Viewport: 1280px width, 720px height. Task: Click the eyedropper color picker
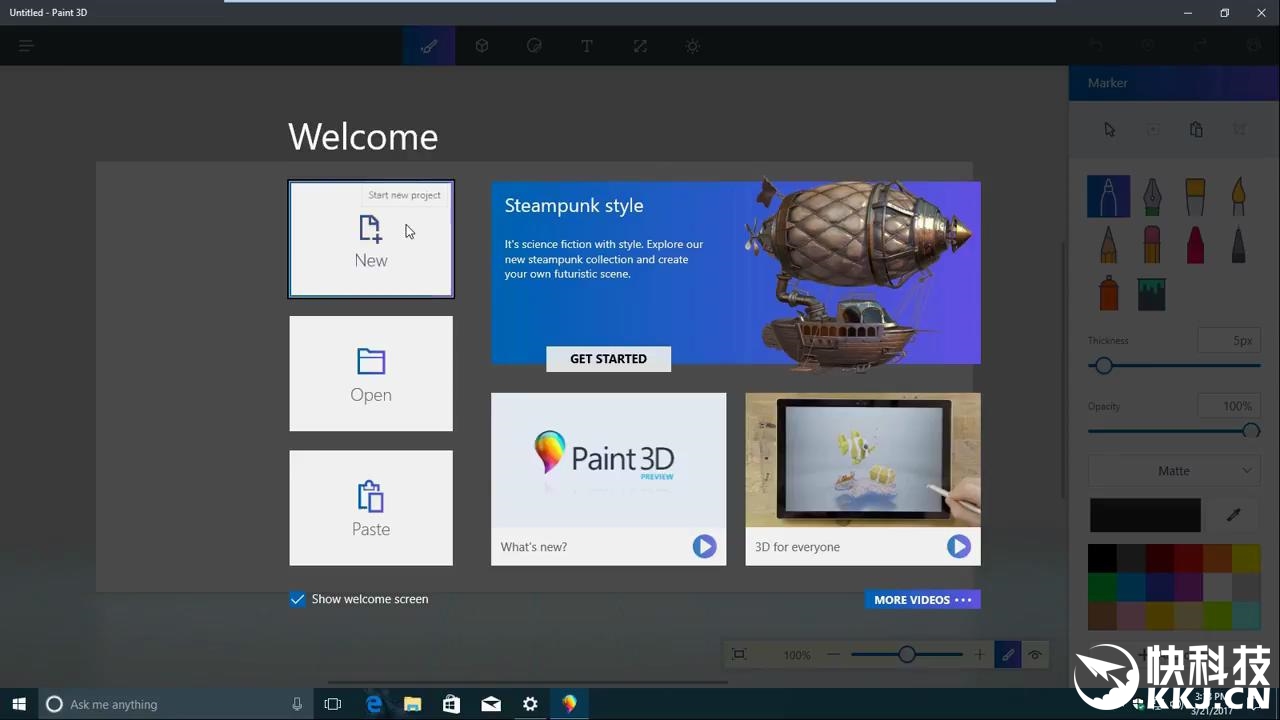pos(1234,515)
